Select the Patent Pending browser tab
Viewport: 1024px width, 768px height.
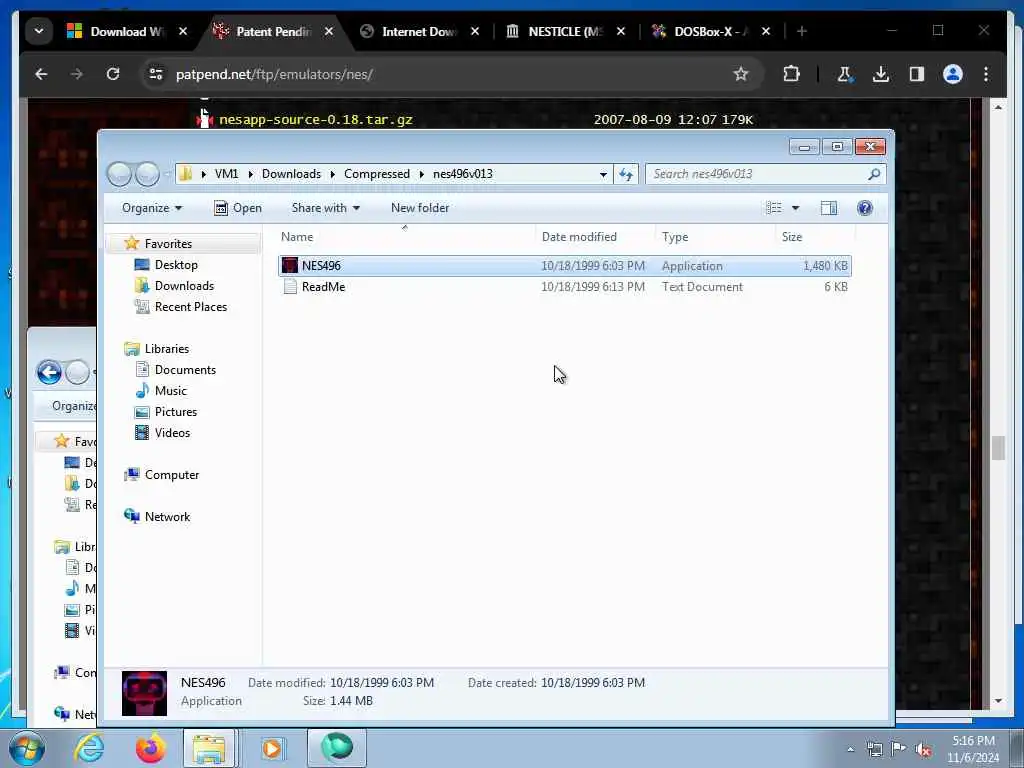[x=273, y=31]
